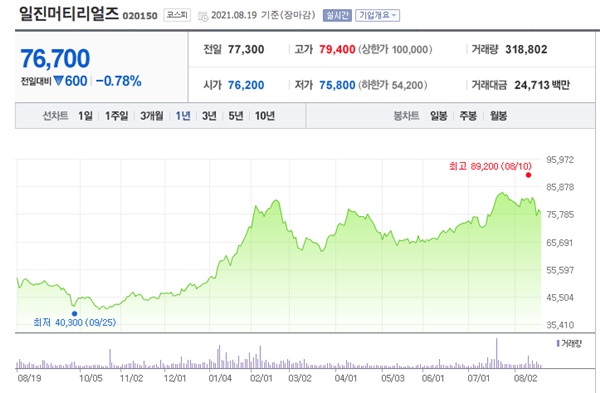
Task: Click the 코스피 market badge
Action: 177,15
